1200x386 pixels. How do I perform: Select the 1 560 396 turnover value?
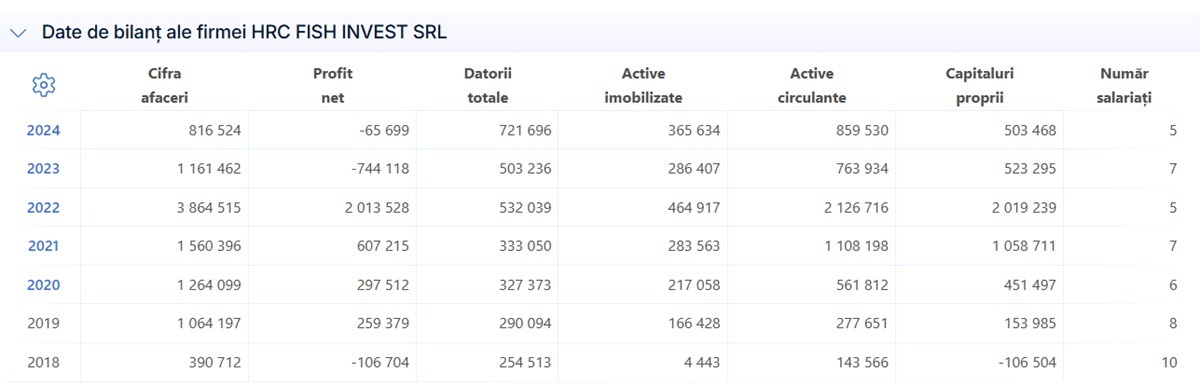209,246
